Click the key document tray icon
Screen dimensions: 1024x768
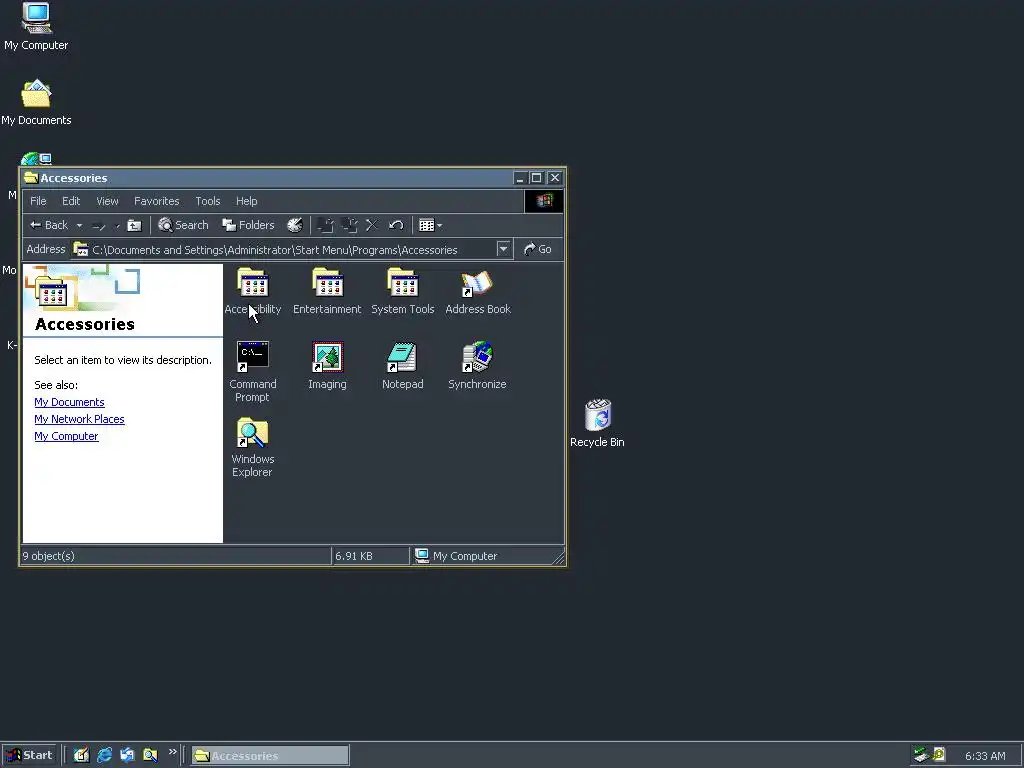pos(939,755)
